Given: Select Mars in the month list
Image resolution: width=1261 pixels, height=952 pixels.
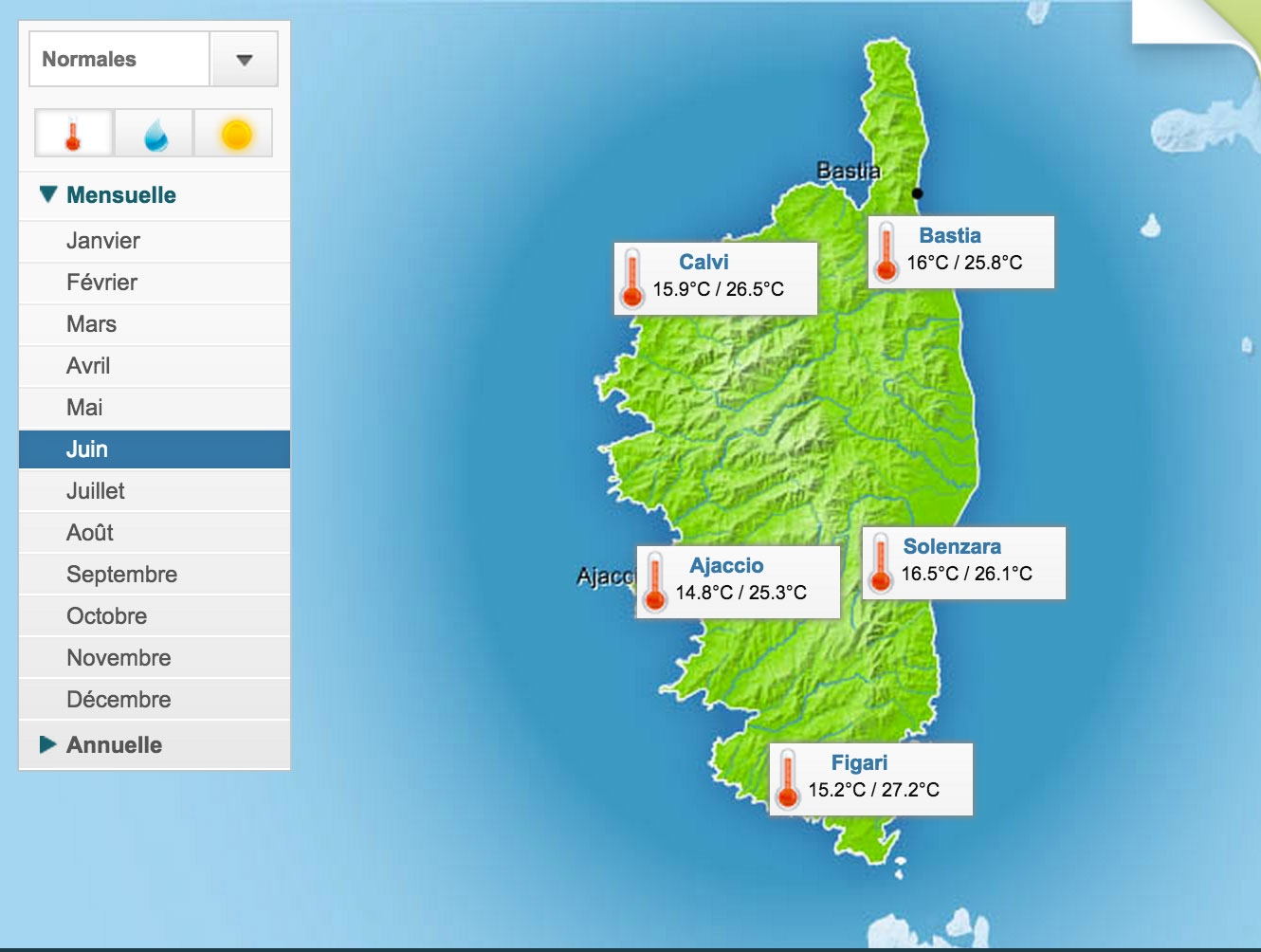Looking at the screenshot, I should (155, 324).
